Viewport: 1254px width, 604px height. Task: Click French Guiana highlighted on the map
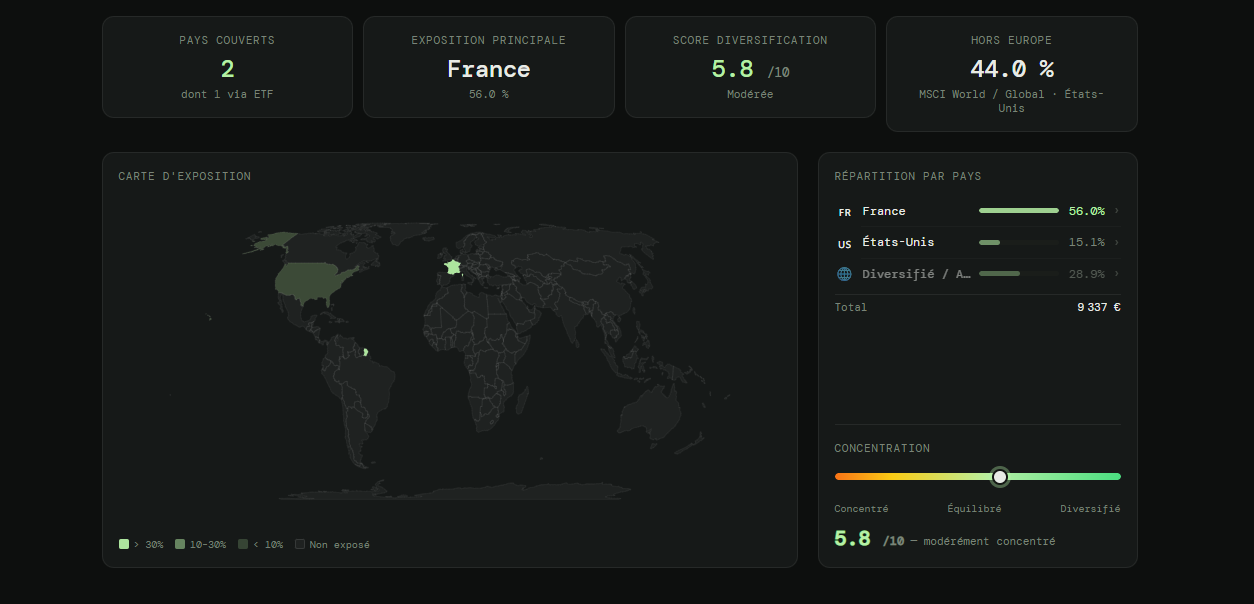[x=366, y=352]
